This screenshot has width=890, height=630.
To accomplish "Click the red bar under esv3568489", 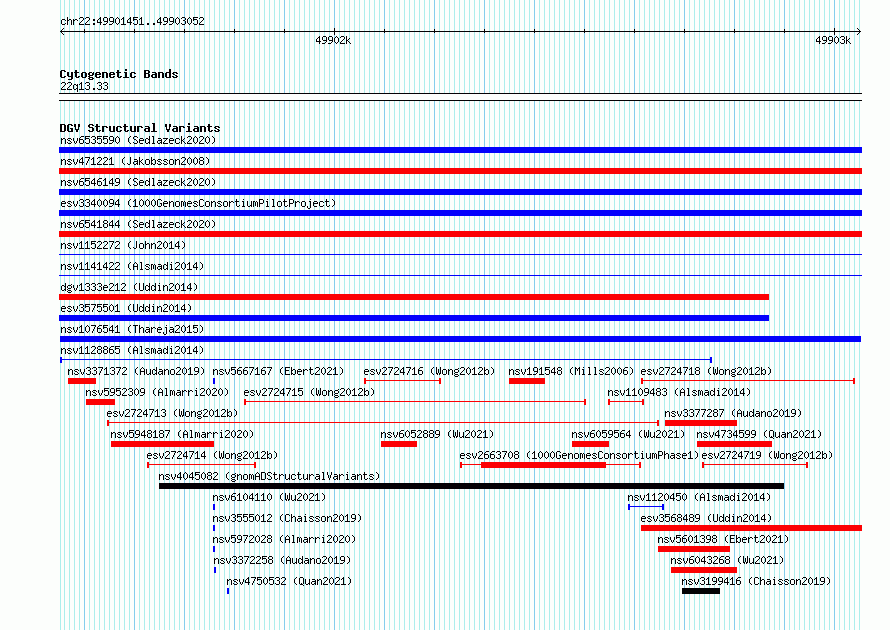I will point(752,528).
